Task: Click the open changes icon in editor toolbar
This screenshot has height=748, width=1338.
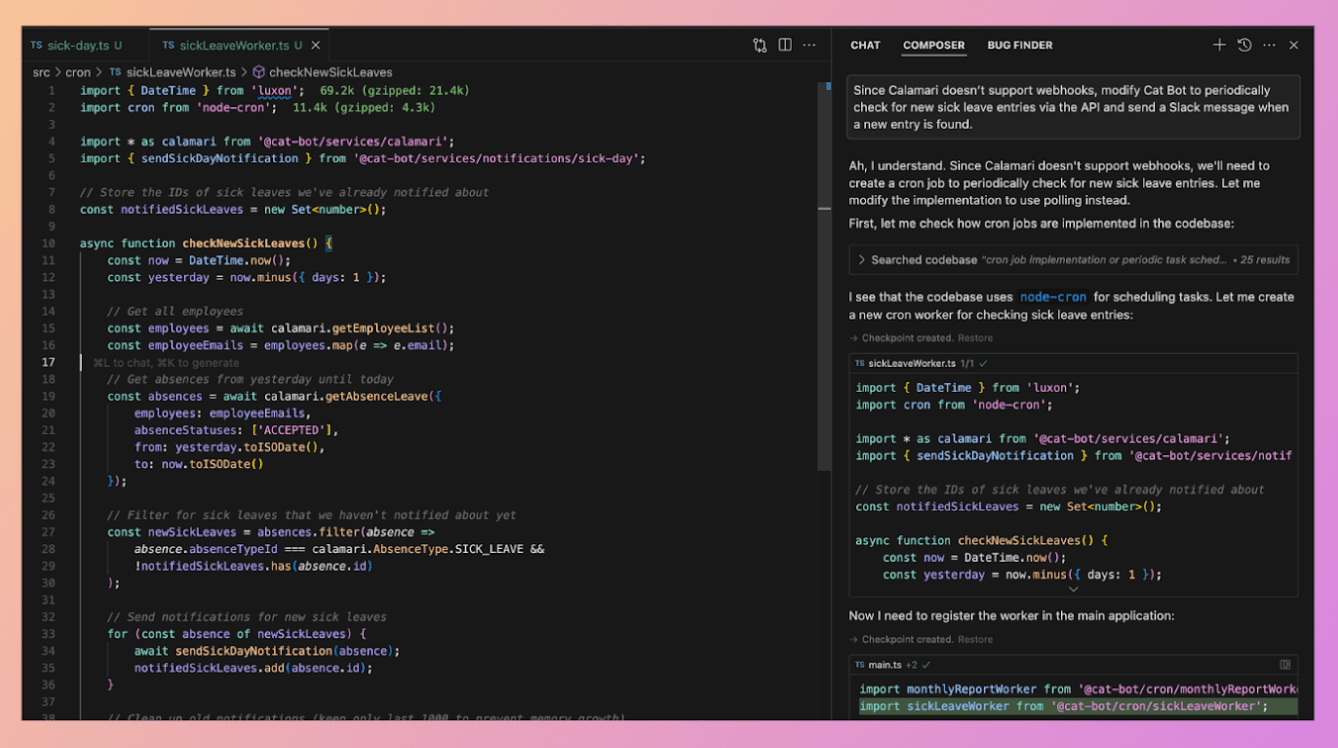Action: [759, 44]
